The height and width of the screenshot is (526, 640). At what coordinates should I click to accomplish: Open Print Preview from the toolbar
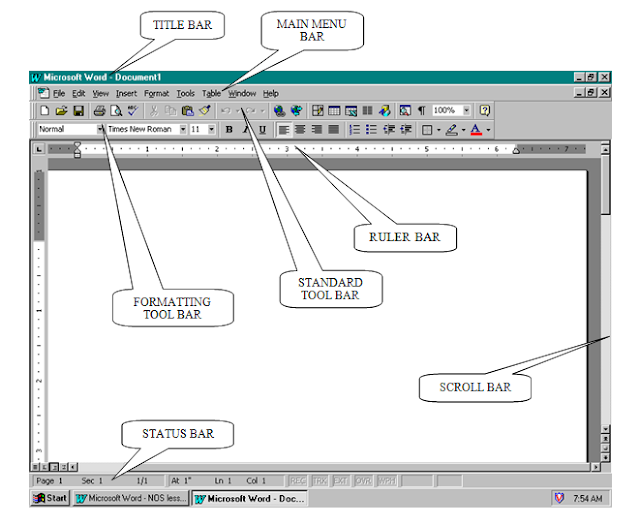[116, 111]
